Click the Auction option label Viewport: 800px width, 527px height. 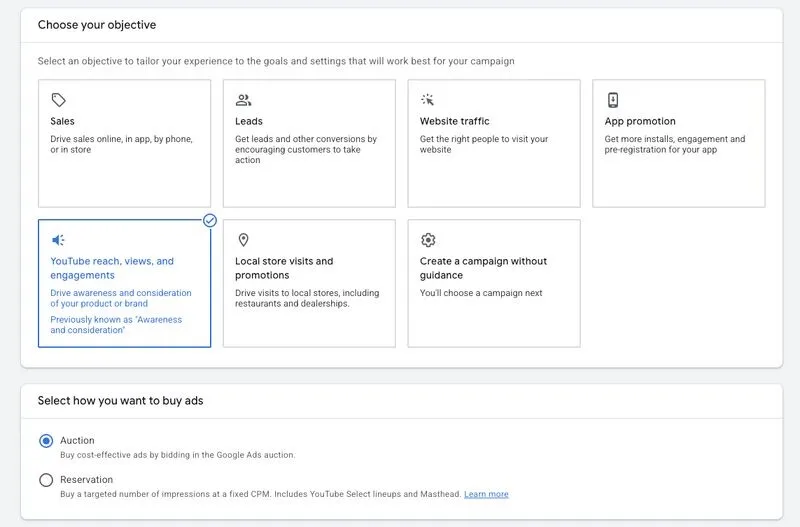[77, 440]
